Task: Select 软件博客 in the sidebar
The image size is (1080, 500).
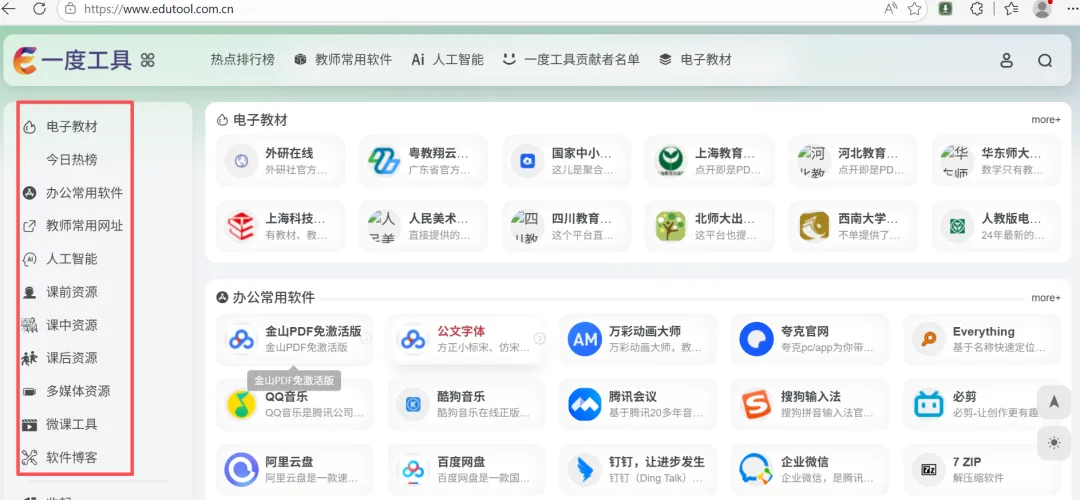Action: [72, 457]
